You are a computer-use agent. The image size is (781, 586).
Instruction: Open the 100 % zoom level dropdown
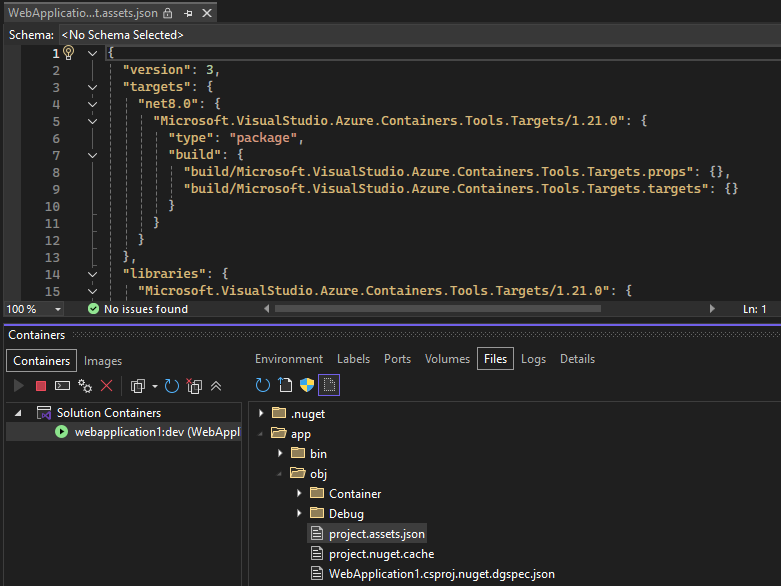[x=58, y=309]
